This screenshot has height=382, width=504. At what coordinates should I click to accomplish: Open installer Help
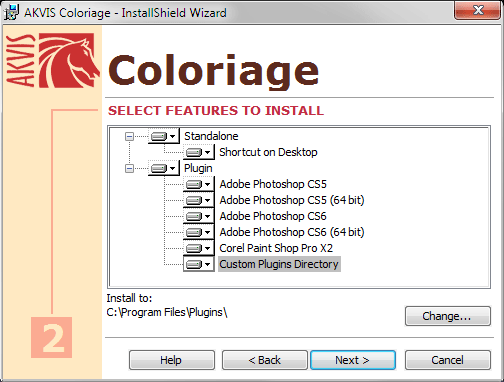(172, 360)
